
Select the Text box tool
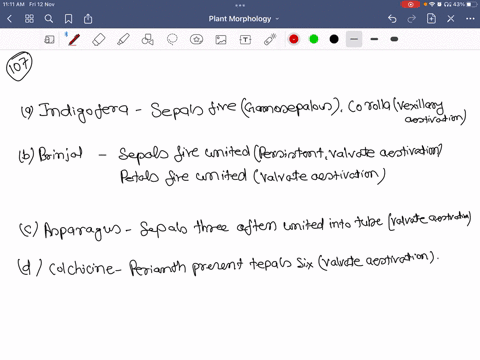tap(245, 40)
